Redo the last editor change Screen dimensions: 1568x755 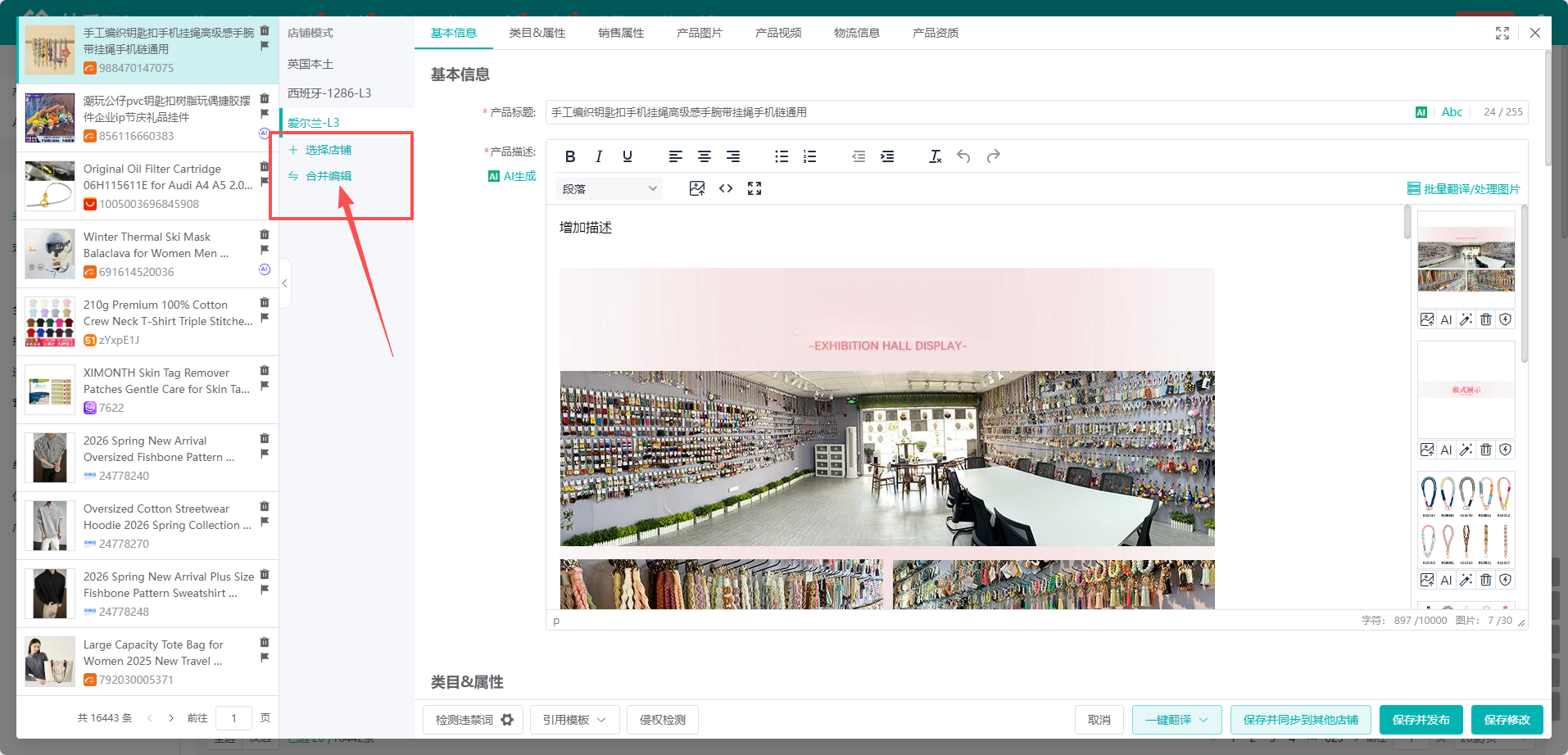(x=994, y=156)
